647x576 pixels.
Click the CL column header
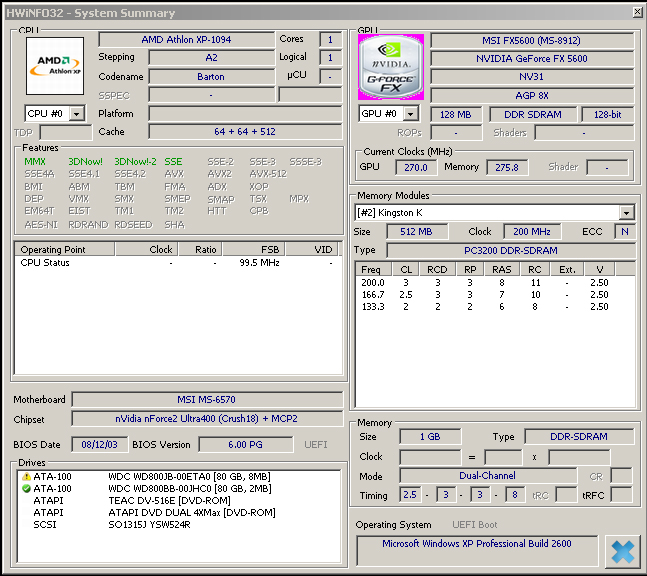pos(406,269)
